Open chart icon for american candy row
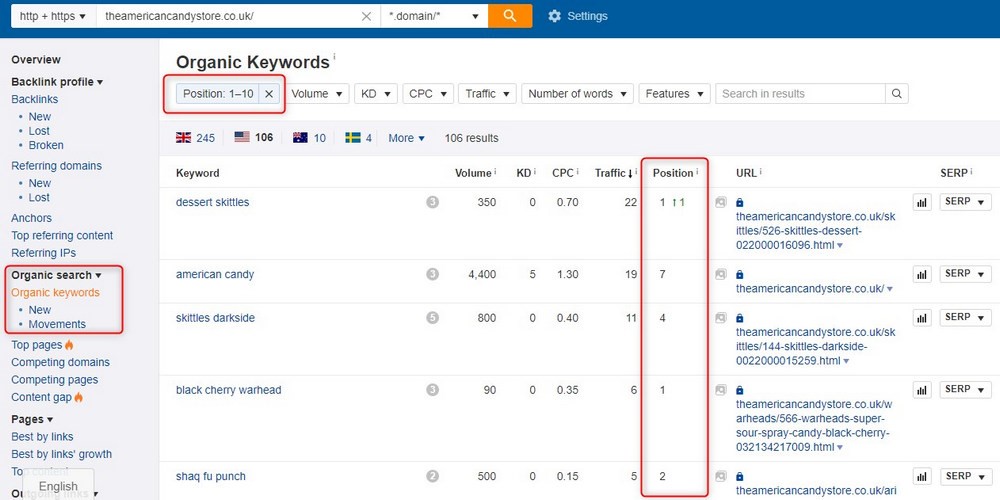Image resolution: width=1000 pixels, height=500 pixels. (x=921, y=274)
